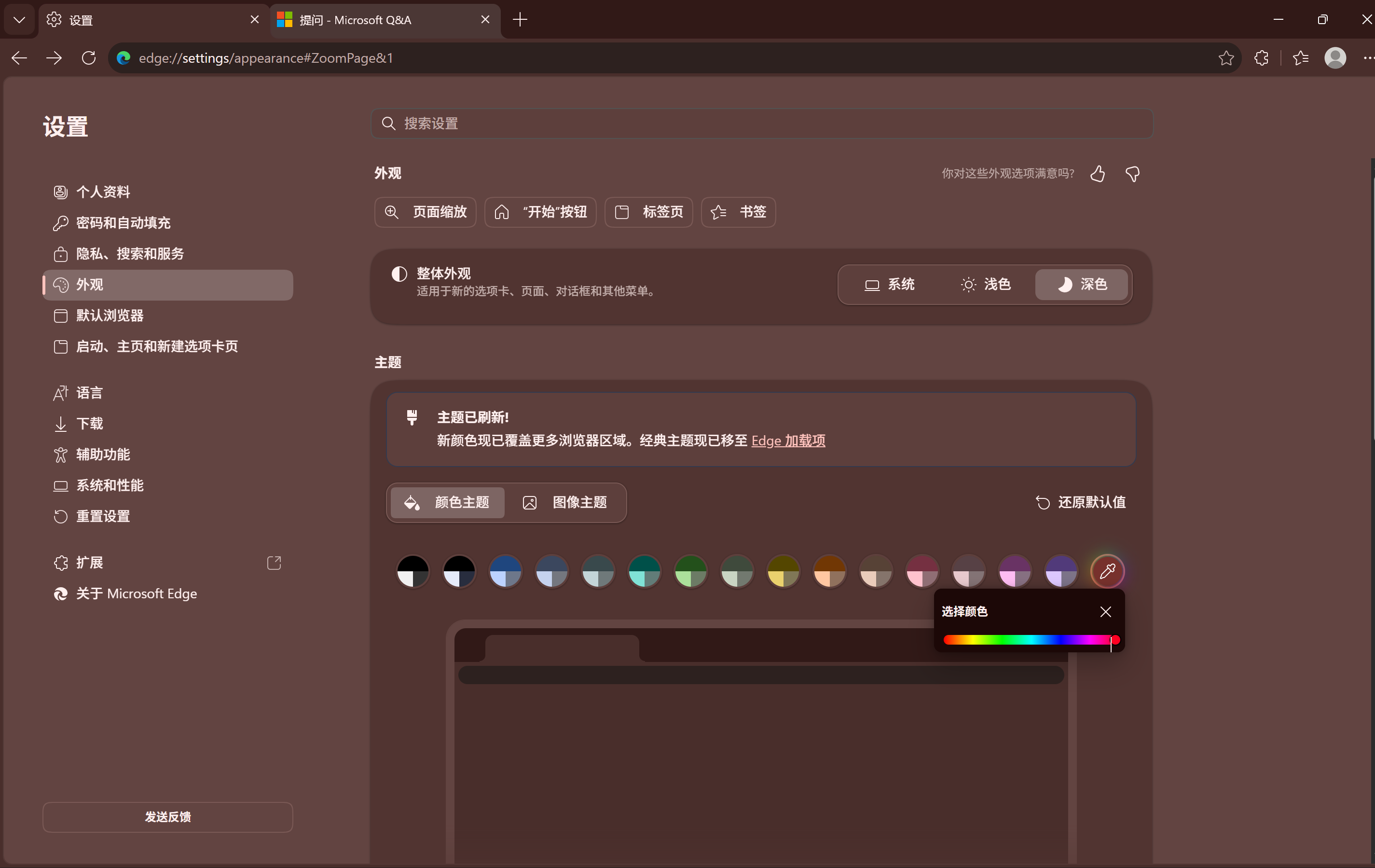This screenshot has height=868, width=1375.
Task: Click the 发送反馈 button
Action: [168, 817]
